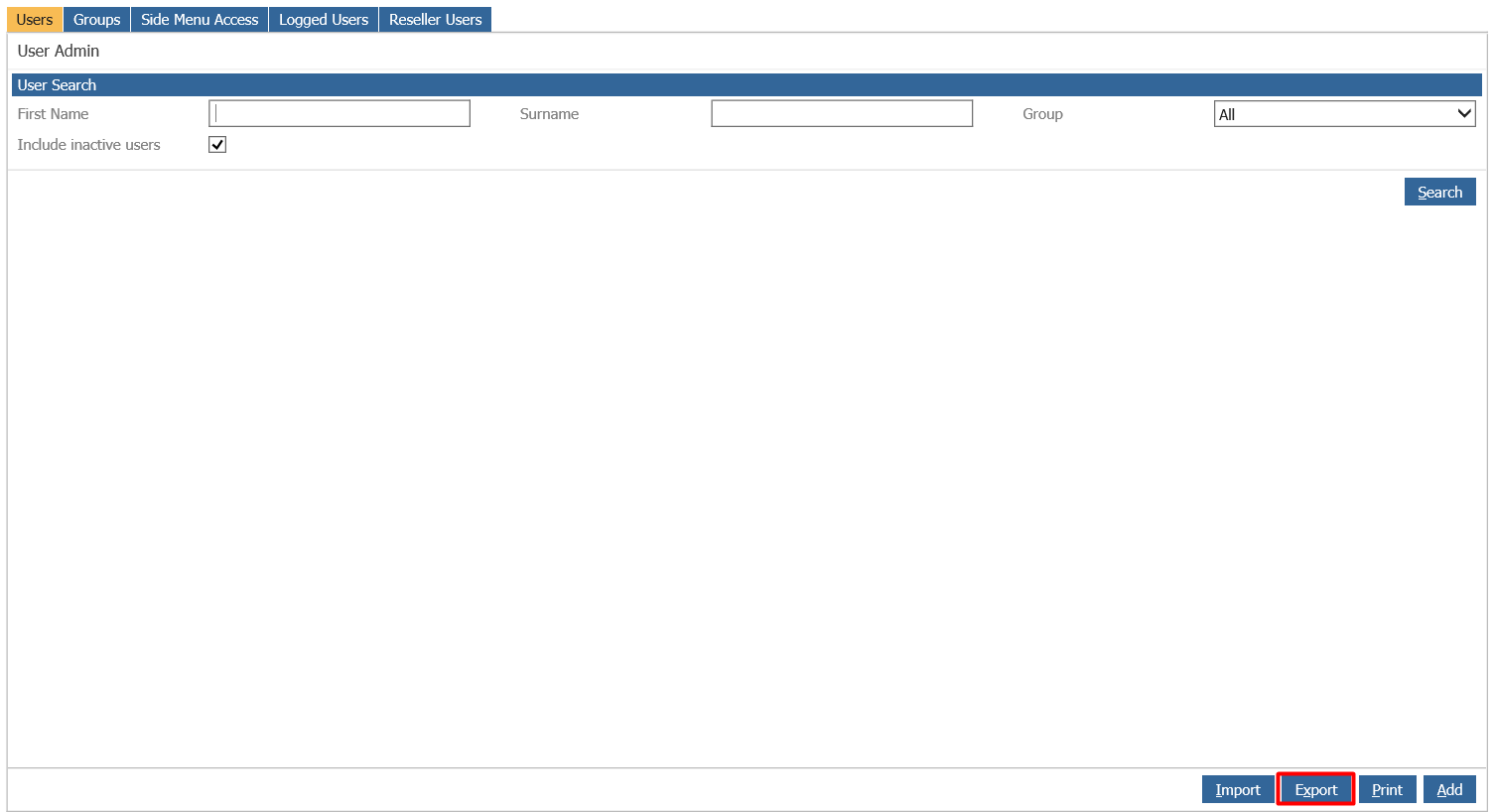Switch to the Users tab
The image size is (1494, 812).
tap(35, 20)
